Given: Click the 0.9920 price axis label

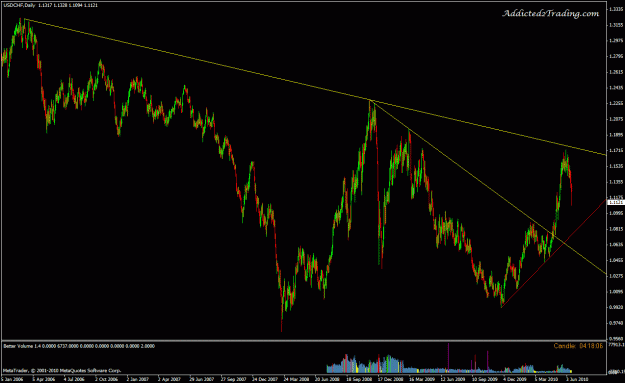Looking at the screenshot, I should 616,307.
